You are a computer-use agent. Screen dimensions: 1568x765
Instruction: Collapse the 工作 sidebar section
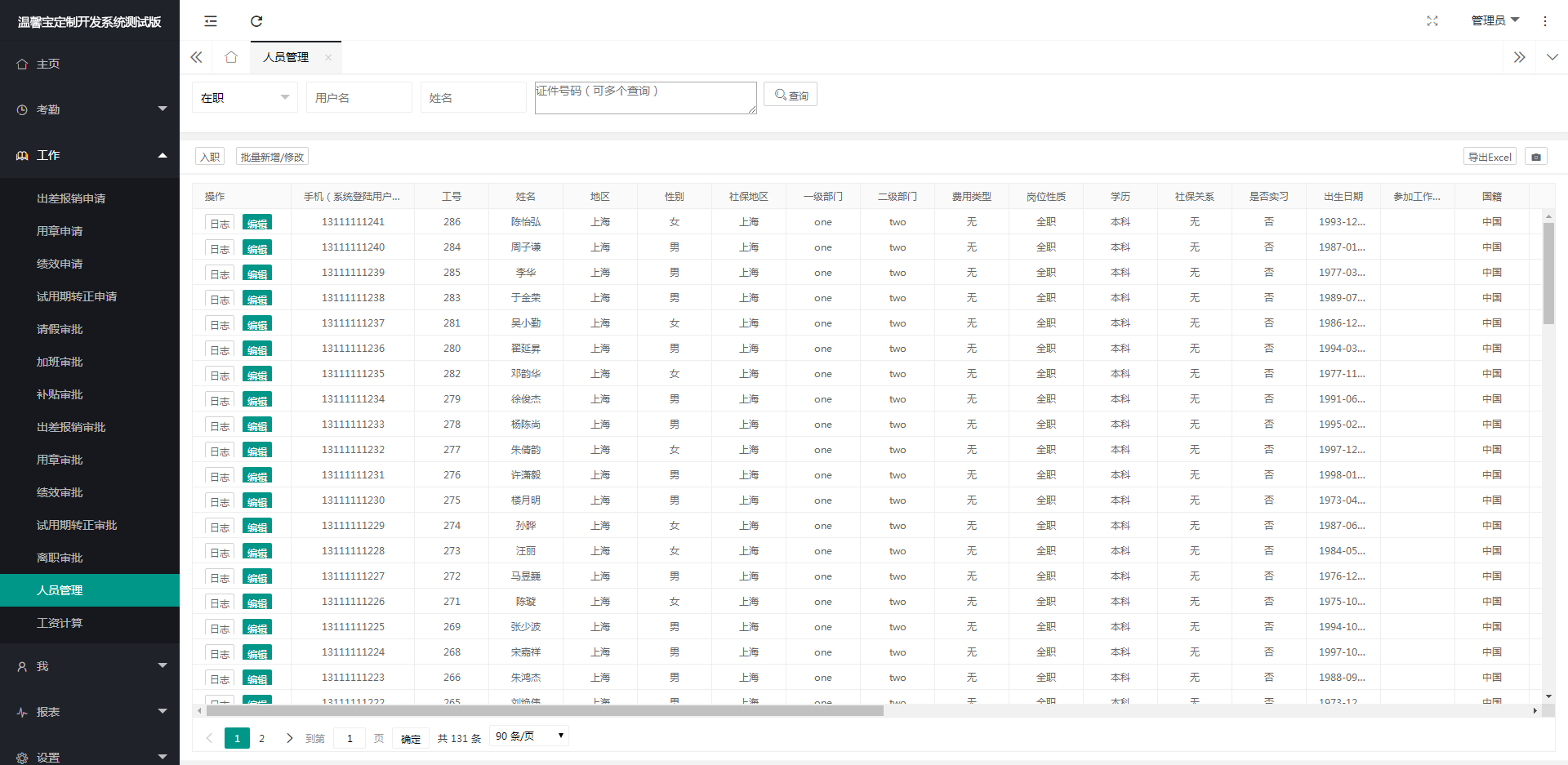coord(90,155)
